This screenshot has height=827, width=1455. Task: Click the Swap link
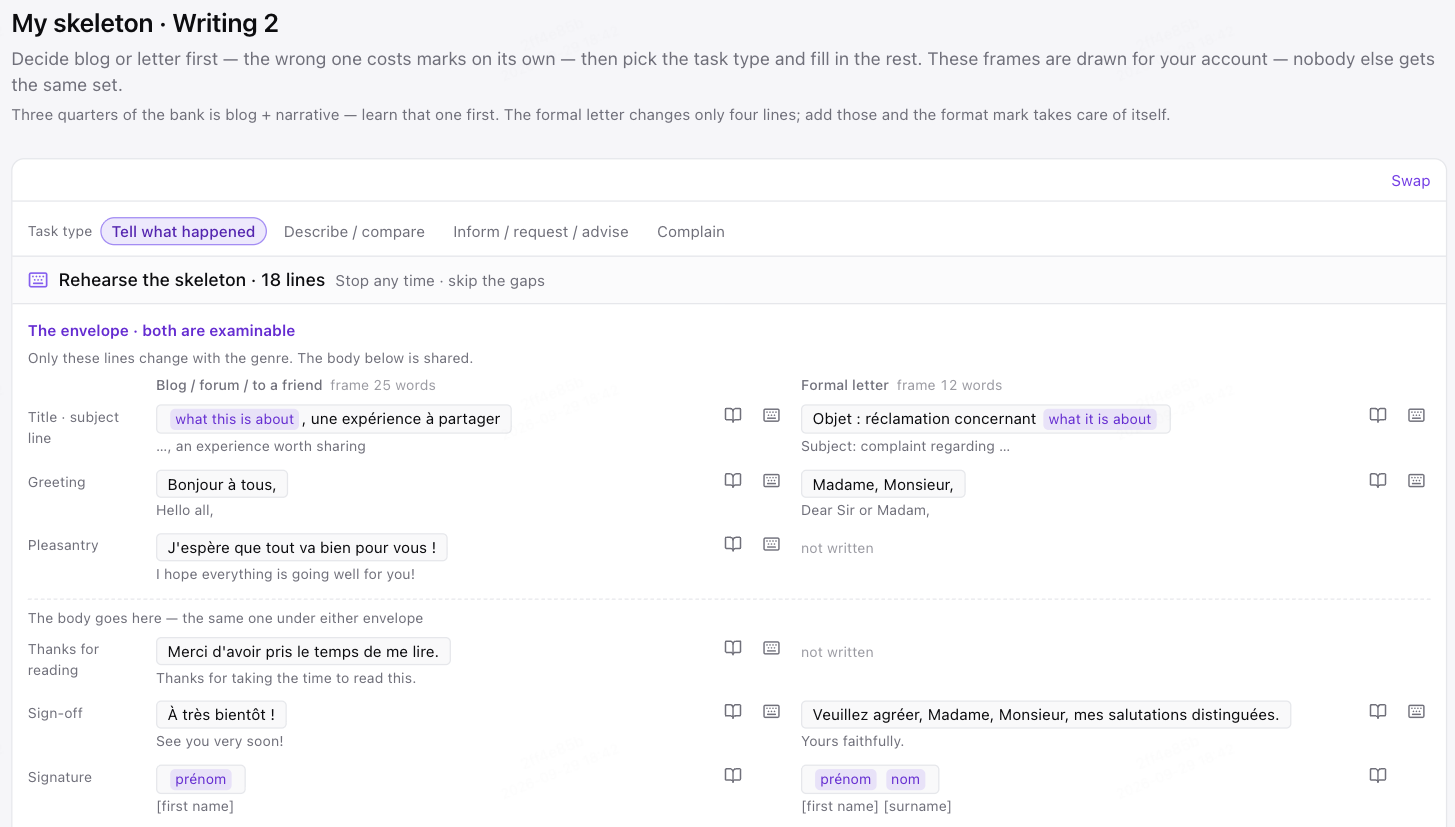1411,181
